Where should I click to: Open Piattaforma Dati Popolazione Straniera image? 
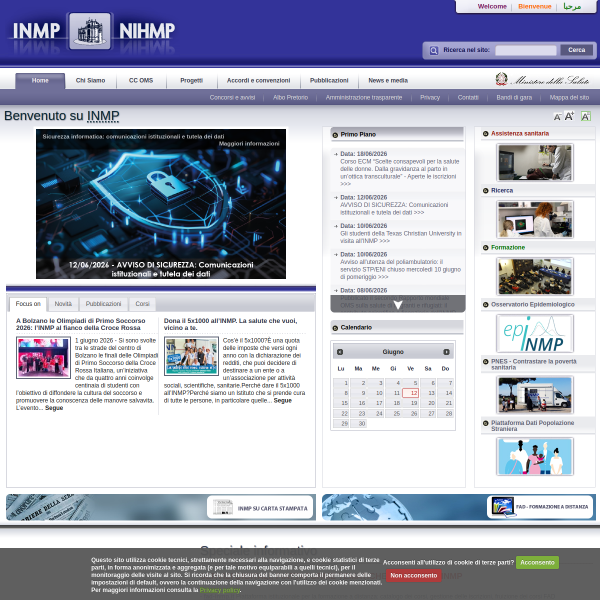pyautogui.click(x=535, y=457)
